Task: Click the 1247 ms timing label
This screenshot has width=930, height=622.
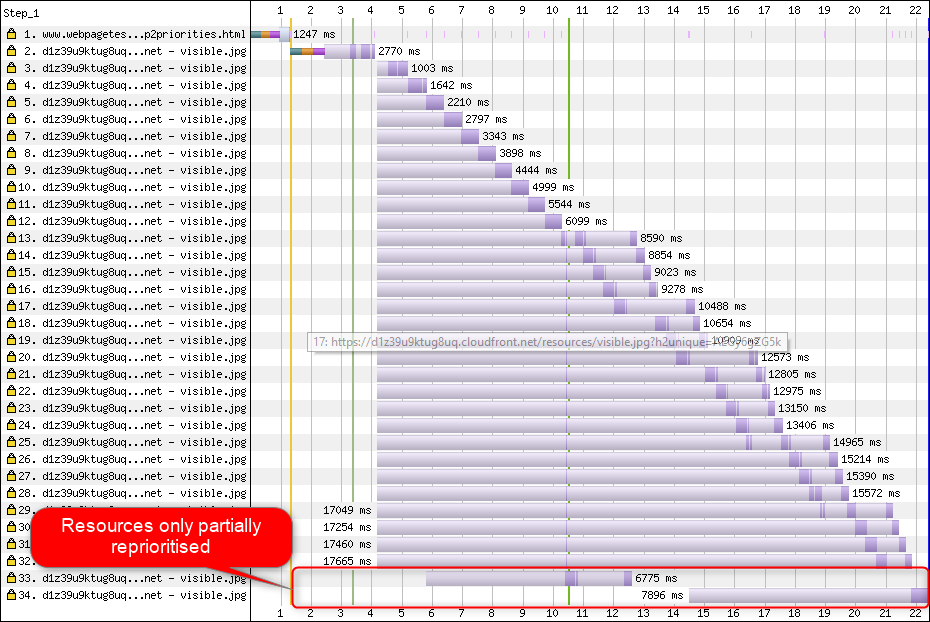Action: (x=314, y=34)
